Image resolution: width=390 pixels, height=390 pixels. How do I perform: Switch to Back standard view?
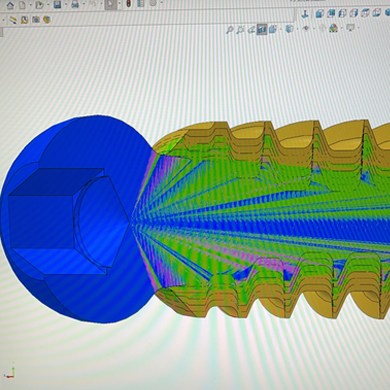(x=331, y=13)
